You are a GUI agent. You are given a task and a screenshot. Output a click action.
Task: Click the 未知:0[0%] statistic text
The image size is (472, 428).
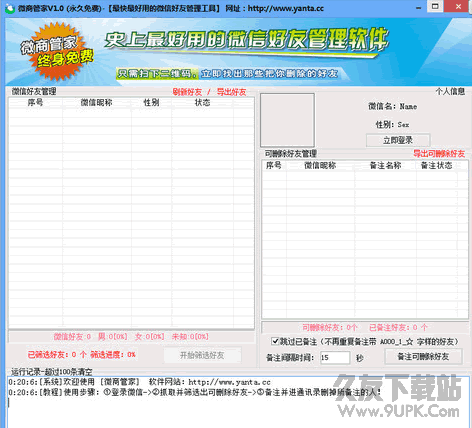click(190, 337)
